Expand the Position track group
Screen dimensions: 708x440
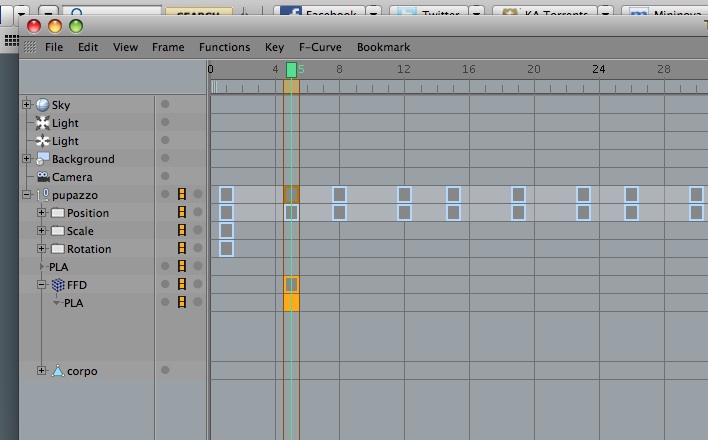point(42,212)
